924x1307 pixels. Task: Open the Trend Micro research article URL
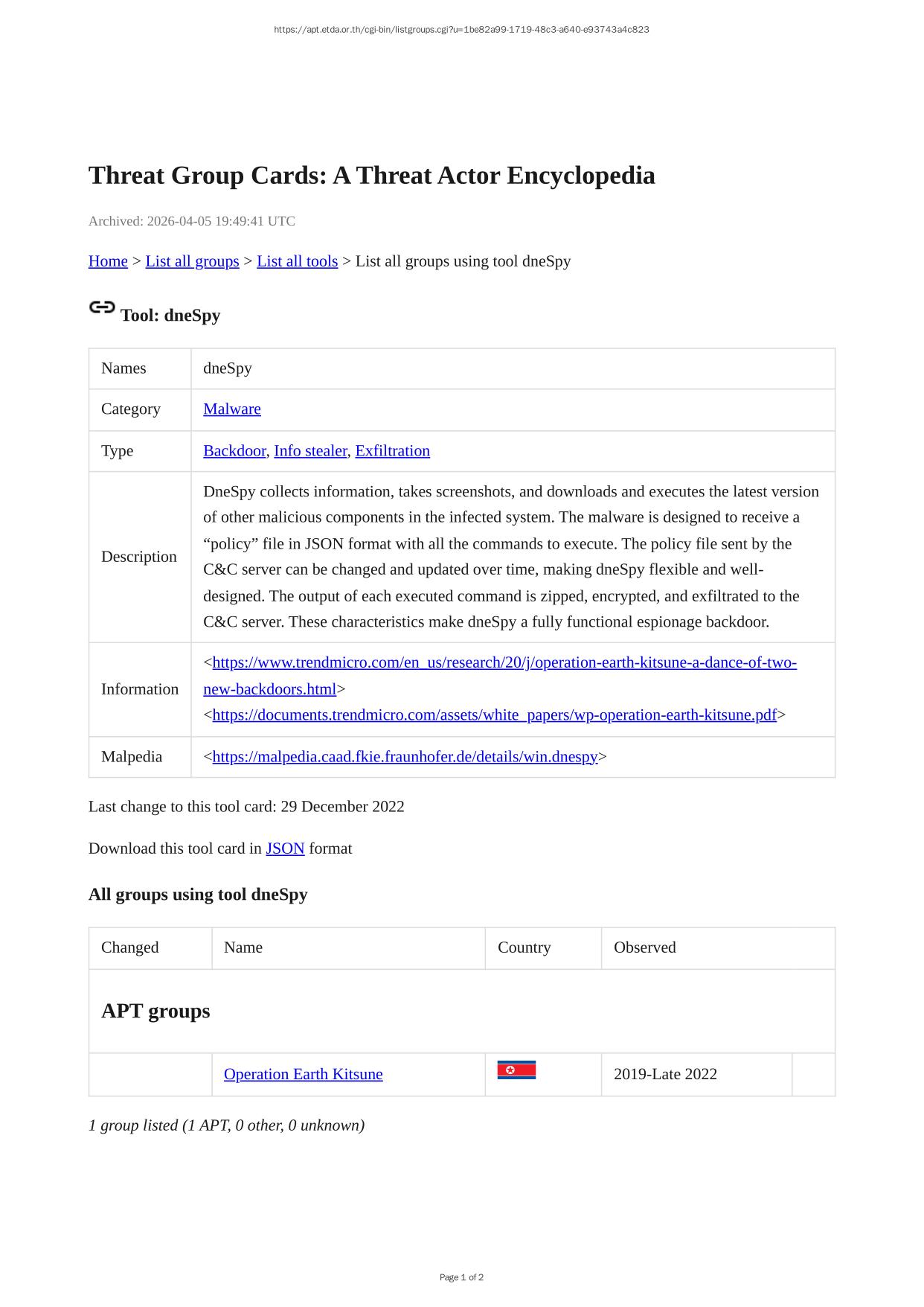point(504,663)
